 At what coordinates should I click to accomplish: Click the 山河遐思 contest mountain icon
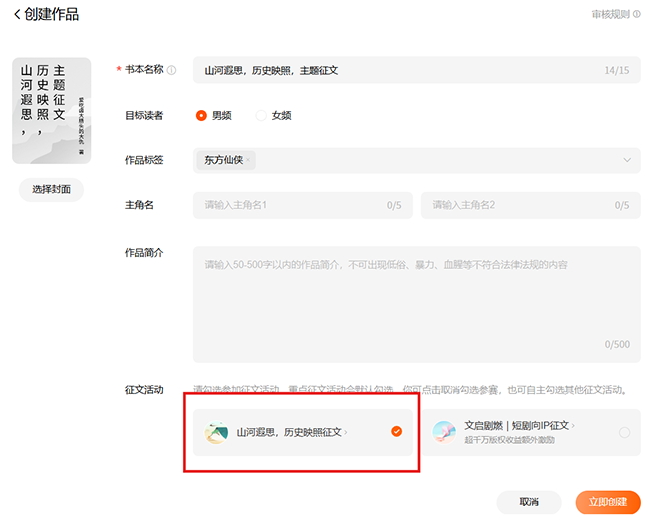[x=215, y=432]
